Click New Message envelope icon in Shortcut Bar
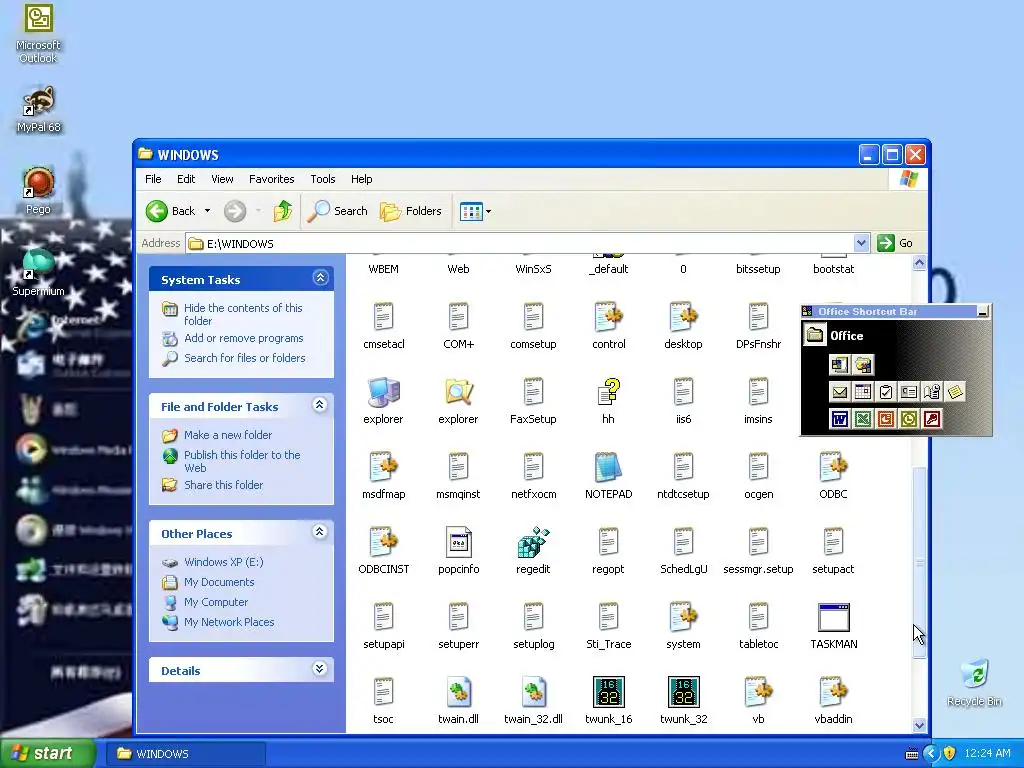The height and width of the screenshot is (768, 1024). pyautogui.click(x=840, y=392)
